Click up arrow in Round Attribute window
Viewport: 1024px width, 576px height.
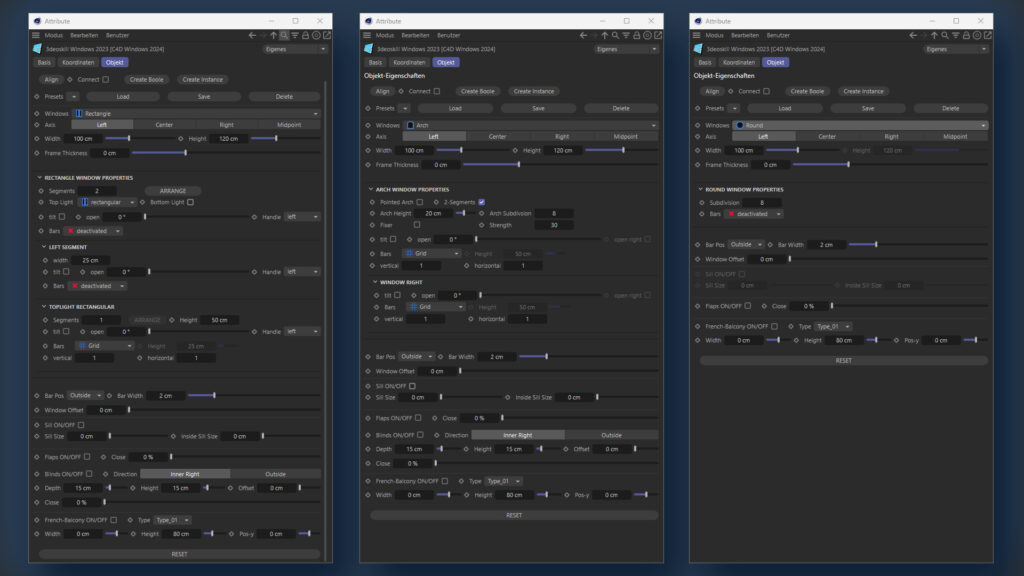[935, 35]
